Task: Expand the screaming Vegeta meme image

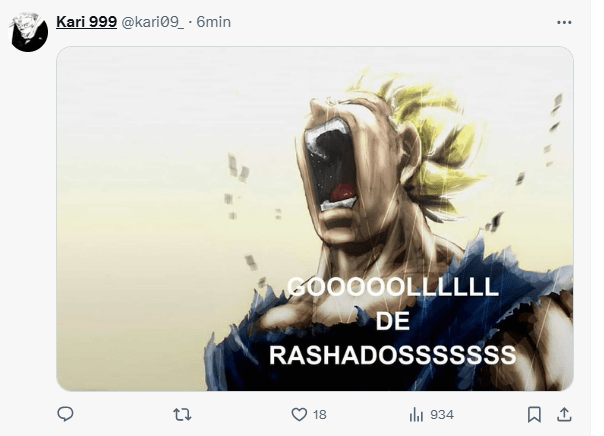Action: (315, 218)
